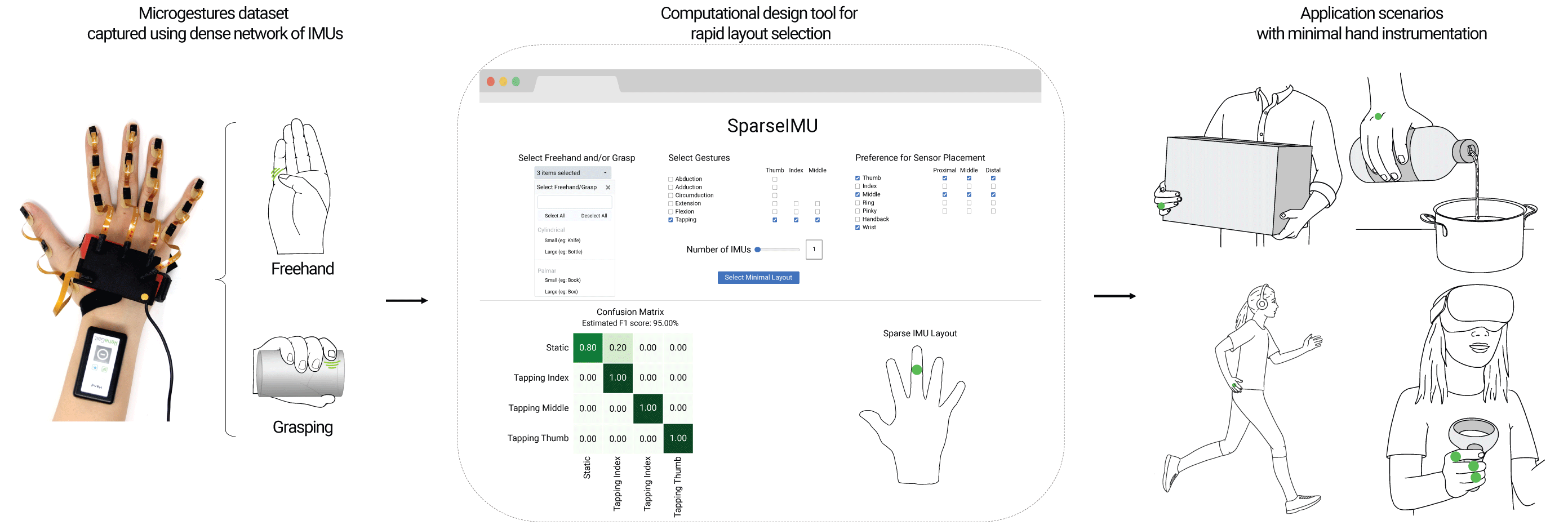Uncheck the Wrist sensor placement checkbox
This screenshot has height=525, width=1568.
pyautogui.click(x=858, y=228)
